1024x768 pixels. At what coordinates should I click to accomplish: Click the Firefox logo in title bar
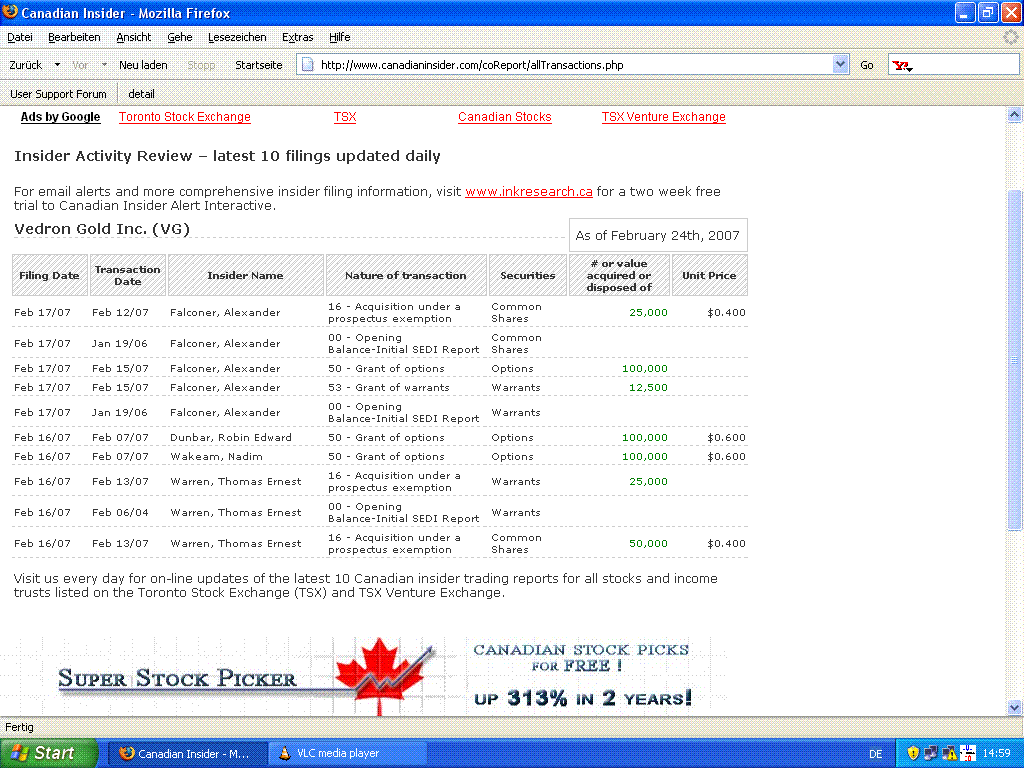click(x=10, y=12)
